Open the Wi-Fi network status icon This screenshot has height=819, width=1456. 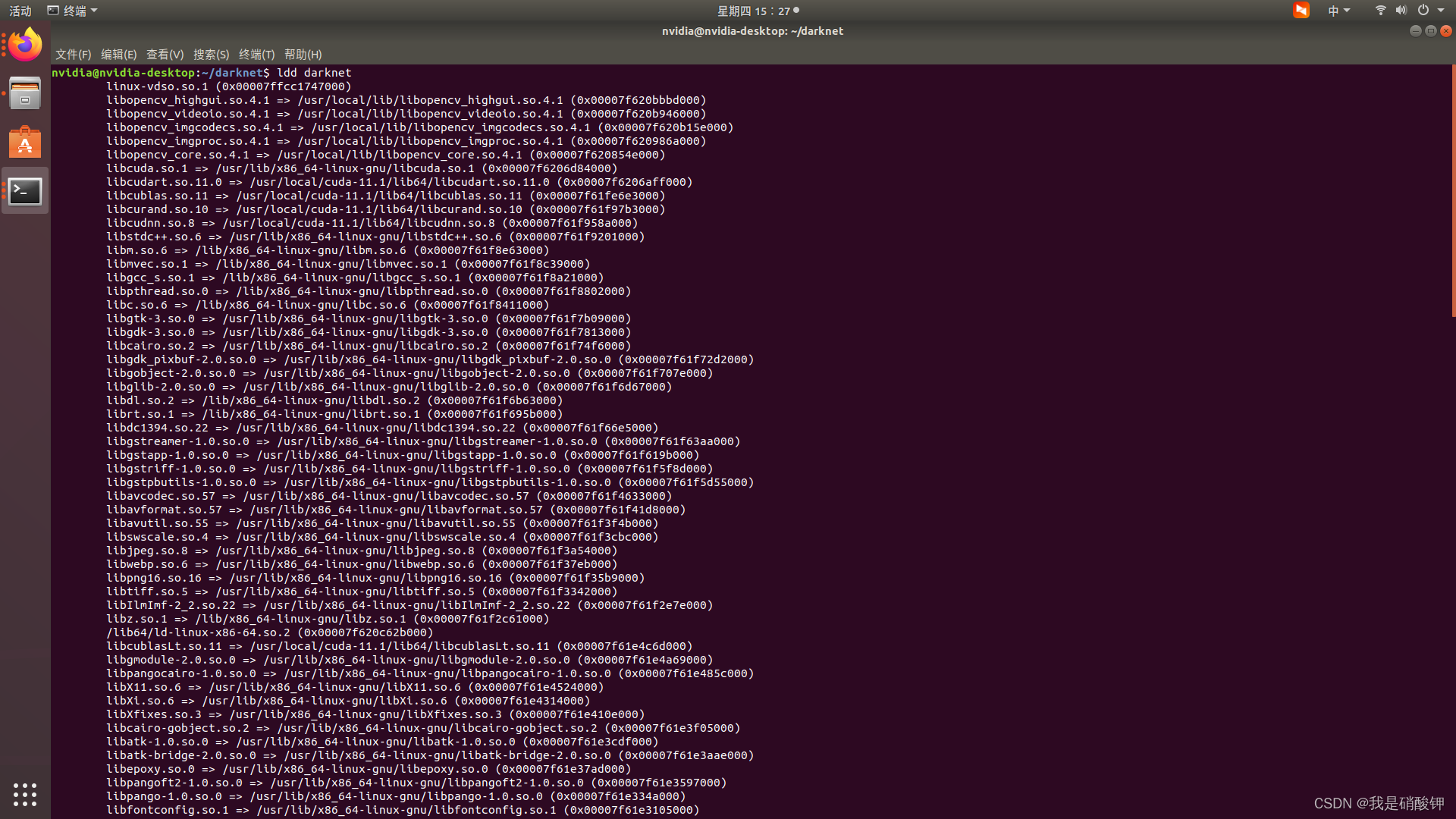(x=1380, y=11)
